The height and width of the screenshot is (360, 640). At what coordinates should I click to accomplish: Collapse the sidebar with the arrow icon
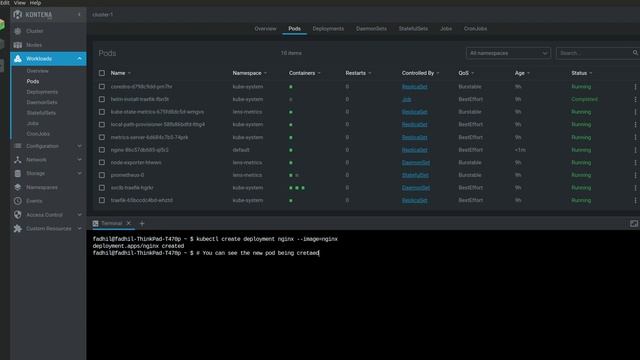[x=79, y=14]
